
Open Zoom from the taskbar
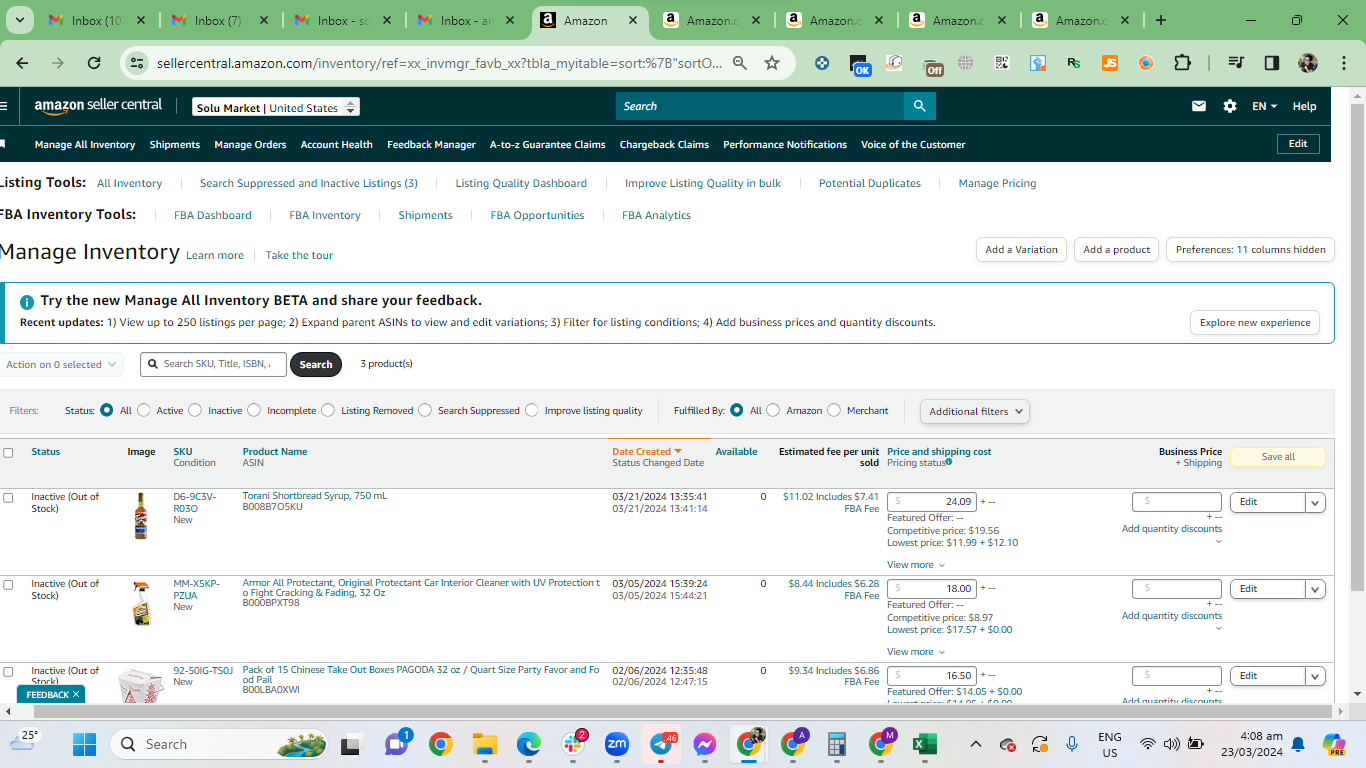click(617, 744)
